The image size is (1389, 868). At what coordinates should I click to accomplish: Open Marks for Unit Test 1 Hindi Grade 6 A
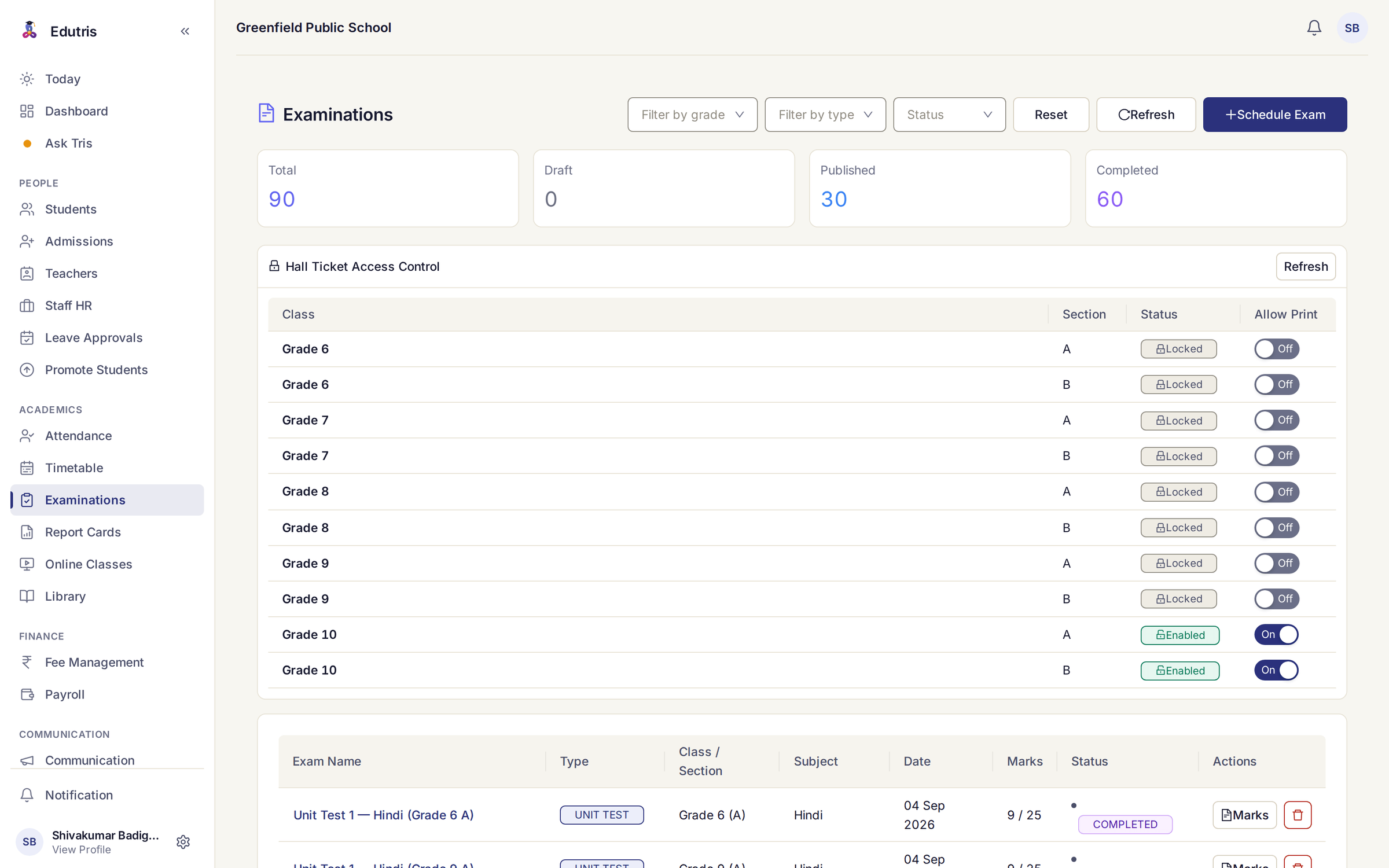(x=1244, y=815)
